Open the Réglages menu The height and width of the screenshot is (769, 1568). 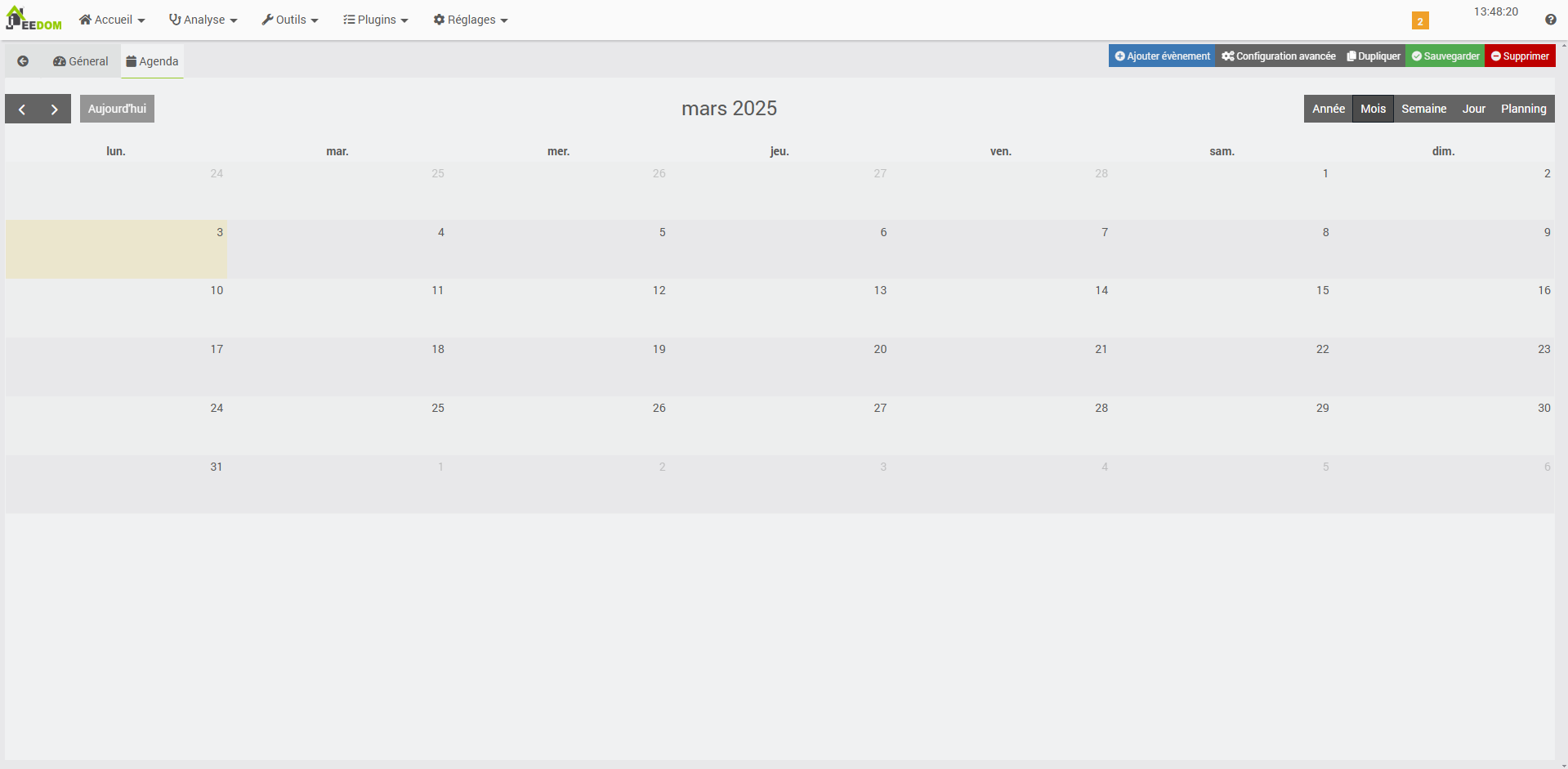[470, 20]
